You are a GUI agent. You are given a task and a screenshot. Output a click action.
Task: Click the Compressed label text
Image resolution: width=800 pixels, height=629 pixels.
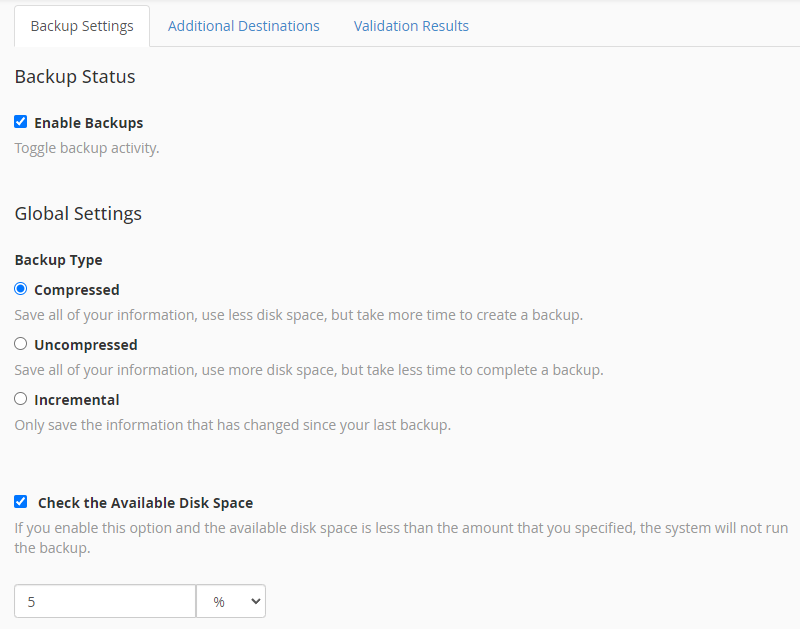pos(77,290)
